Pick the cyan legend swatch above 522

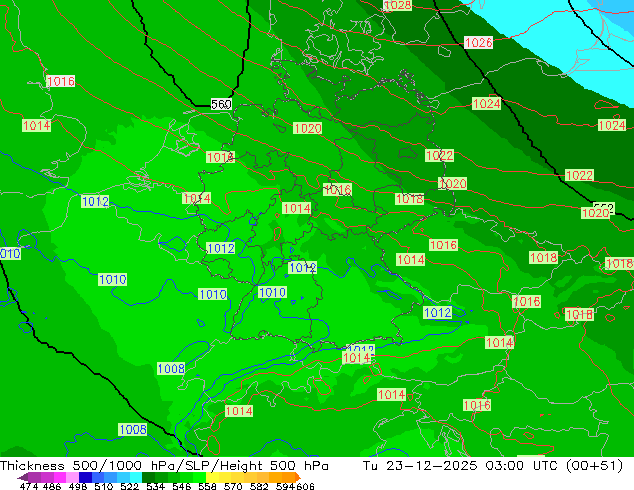(x=136, y=477)
